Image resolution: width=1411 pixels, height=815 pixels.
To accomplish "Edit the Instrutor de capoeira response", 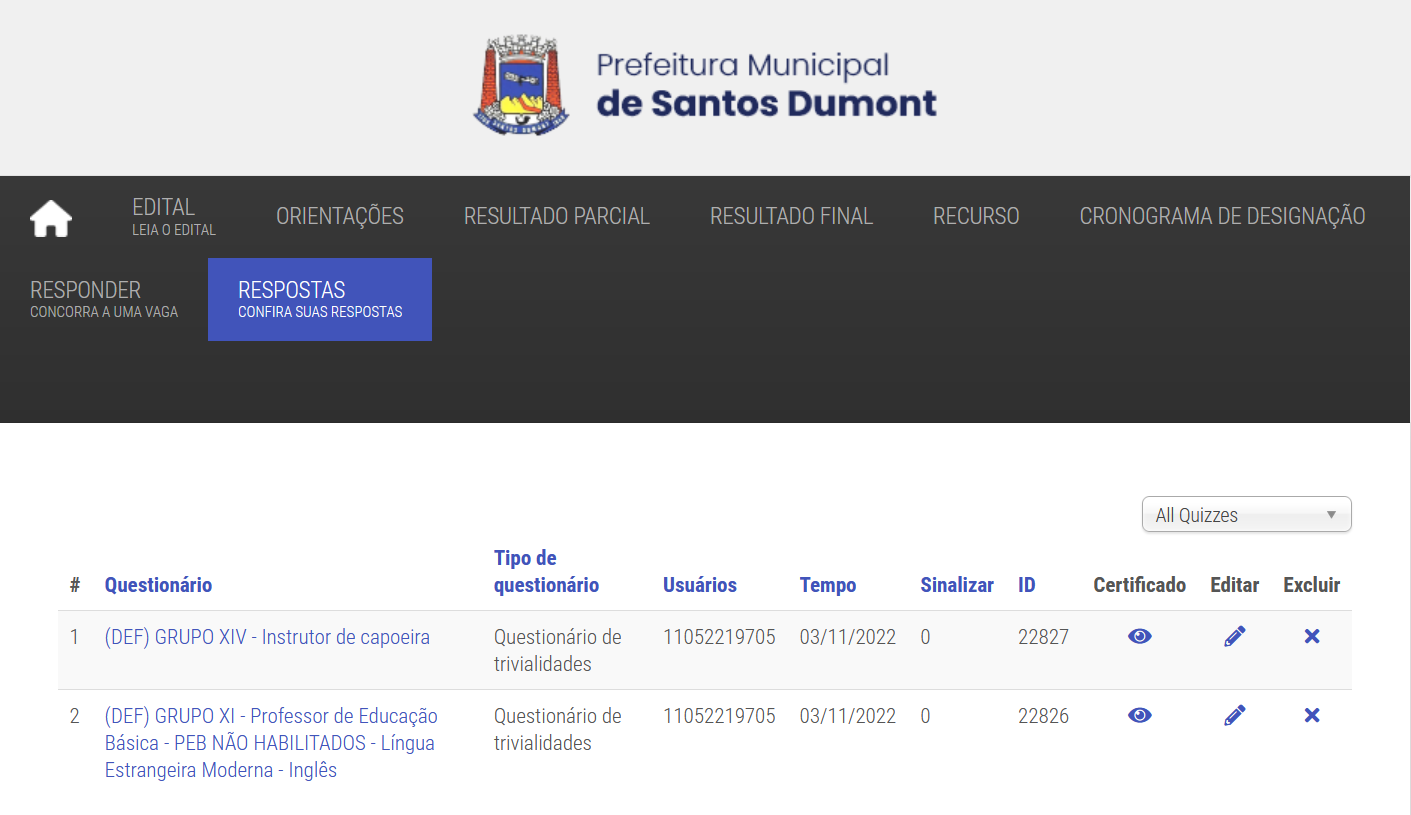I will coord(1234,637).
